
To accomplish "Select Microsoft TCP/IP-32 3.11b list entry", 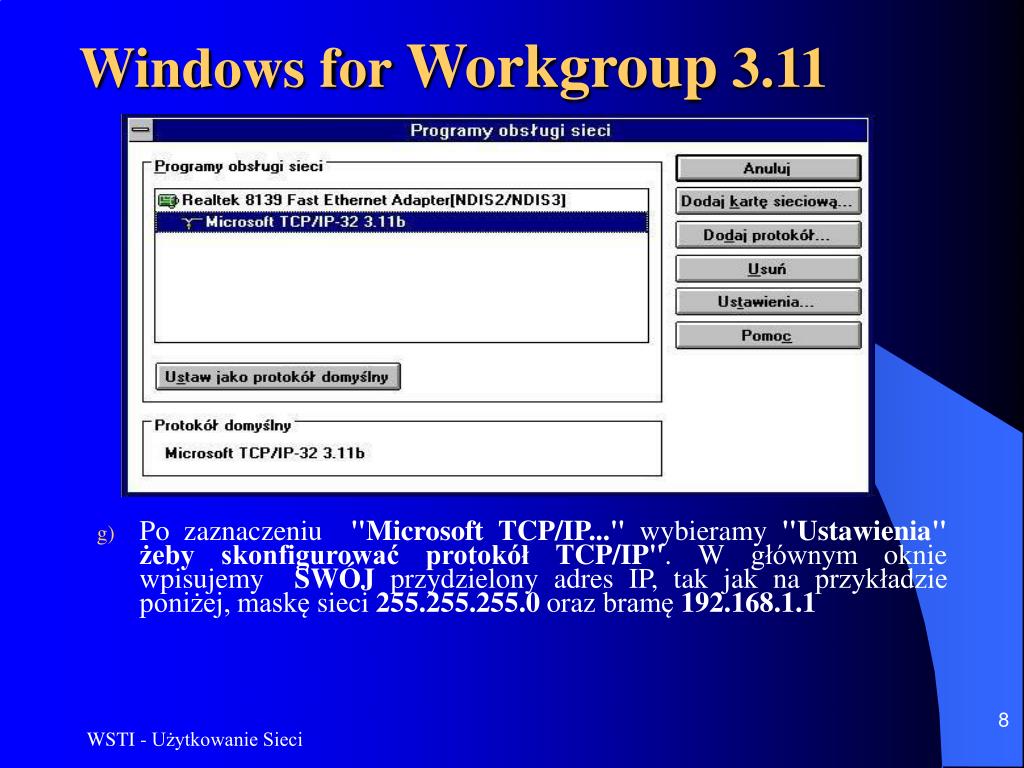I will pos(402,222).
